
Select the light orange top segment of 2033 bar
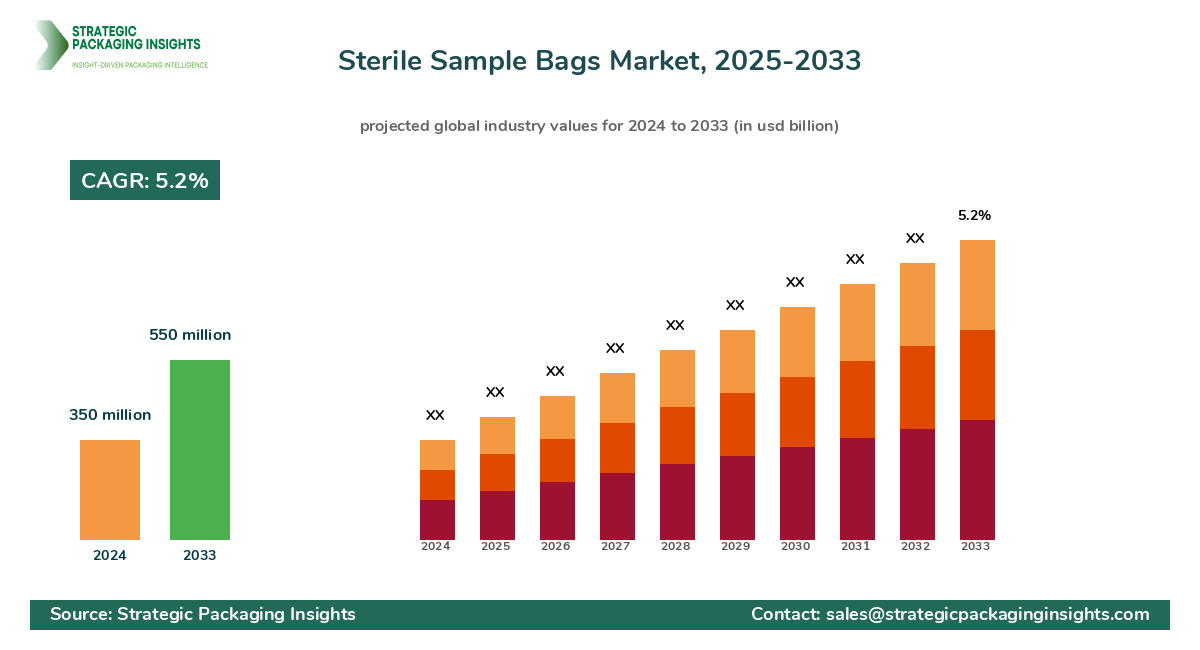point(977,285)
